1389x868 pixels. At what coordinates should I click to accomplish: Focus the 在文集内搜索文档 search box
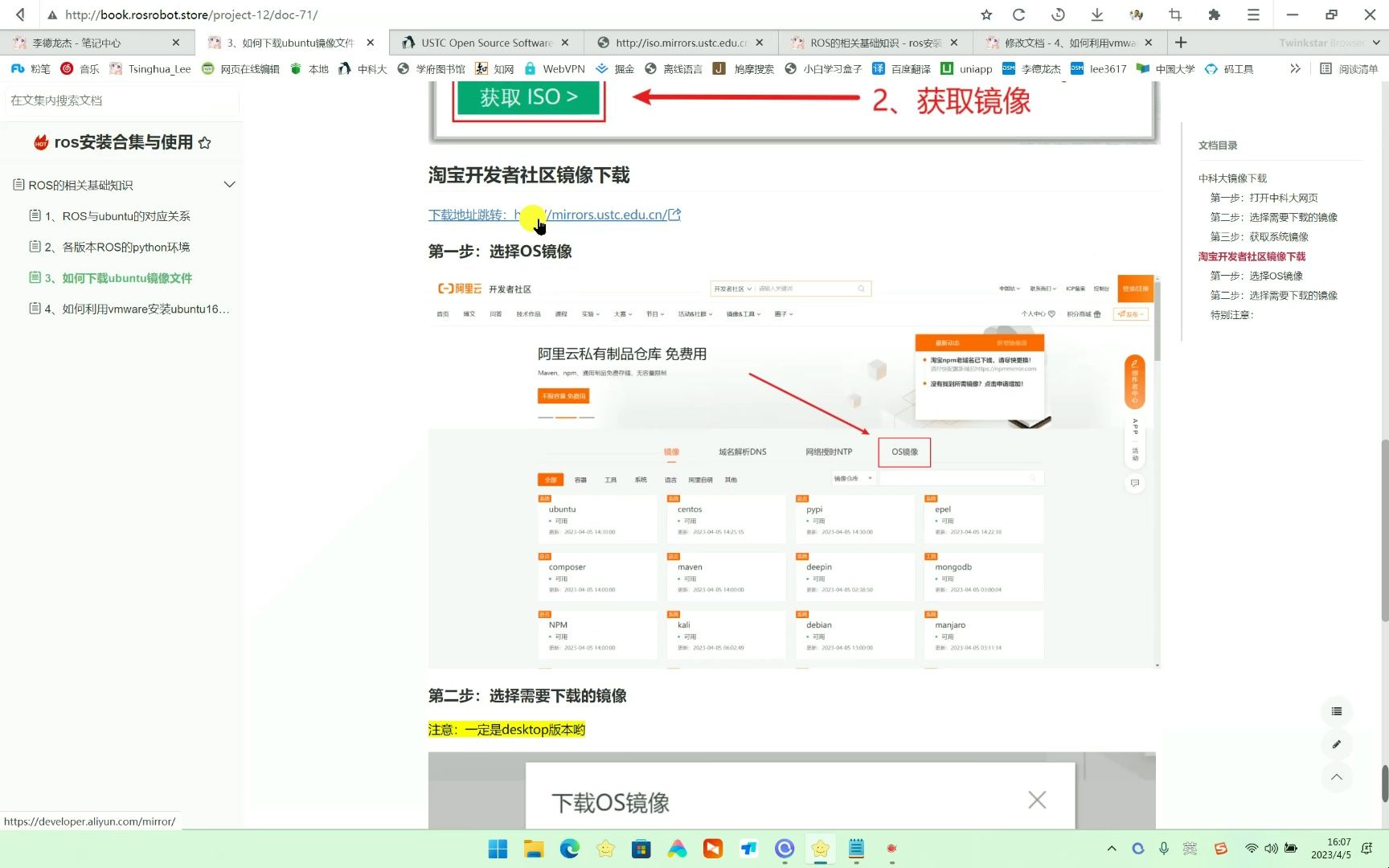(x=121, y=100)
